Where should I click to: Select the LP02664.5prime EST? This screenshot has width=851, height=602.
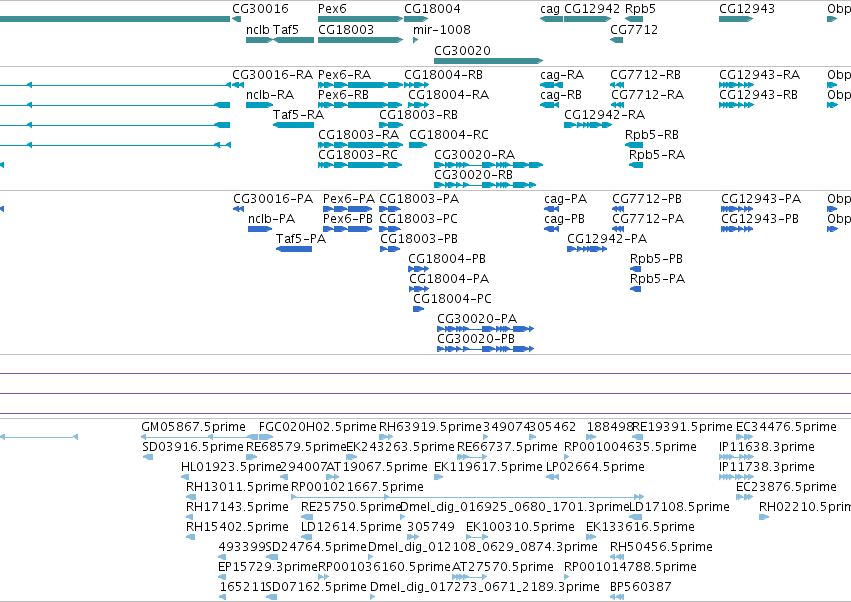pyautogui.click(x=552, y=477)
